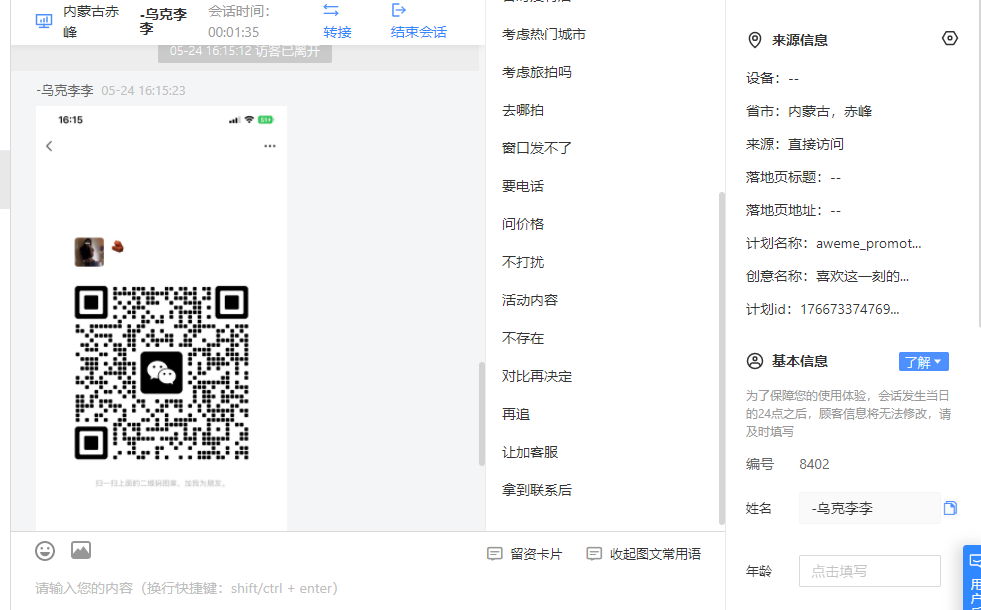Click the location pin icon by 来源信息
Image resolution: width=981 pixels, height=610 pixels.
[x=755, y=40]
